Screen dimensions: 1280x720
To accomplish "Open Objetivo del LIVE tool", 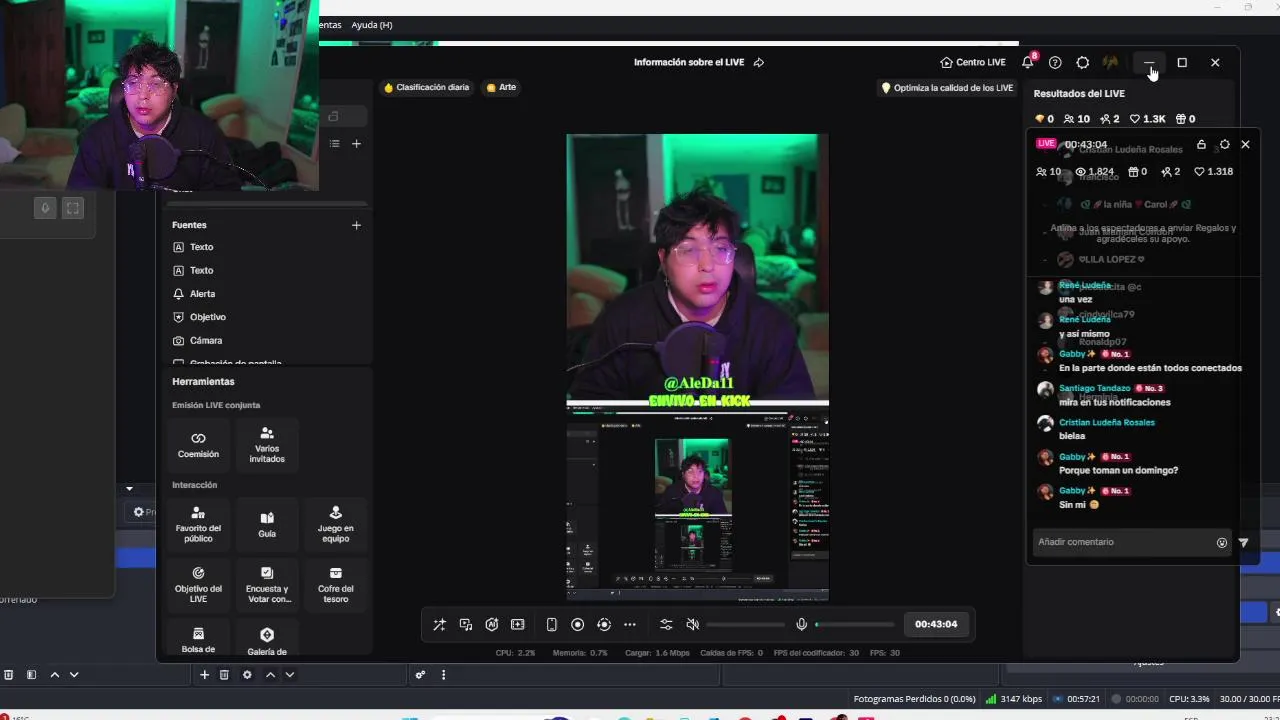I will (x=198, y=584).
